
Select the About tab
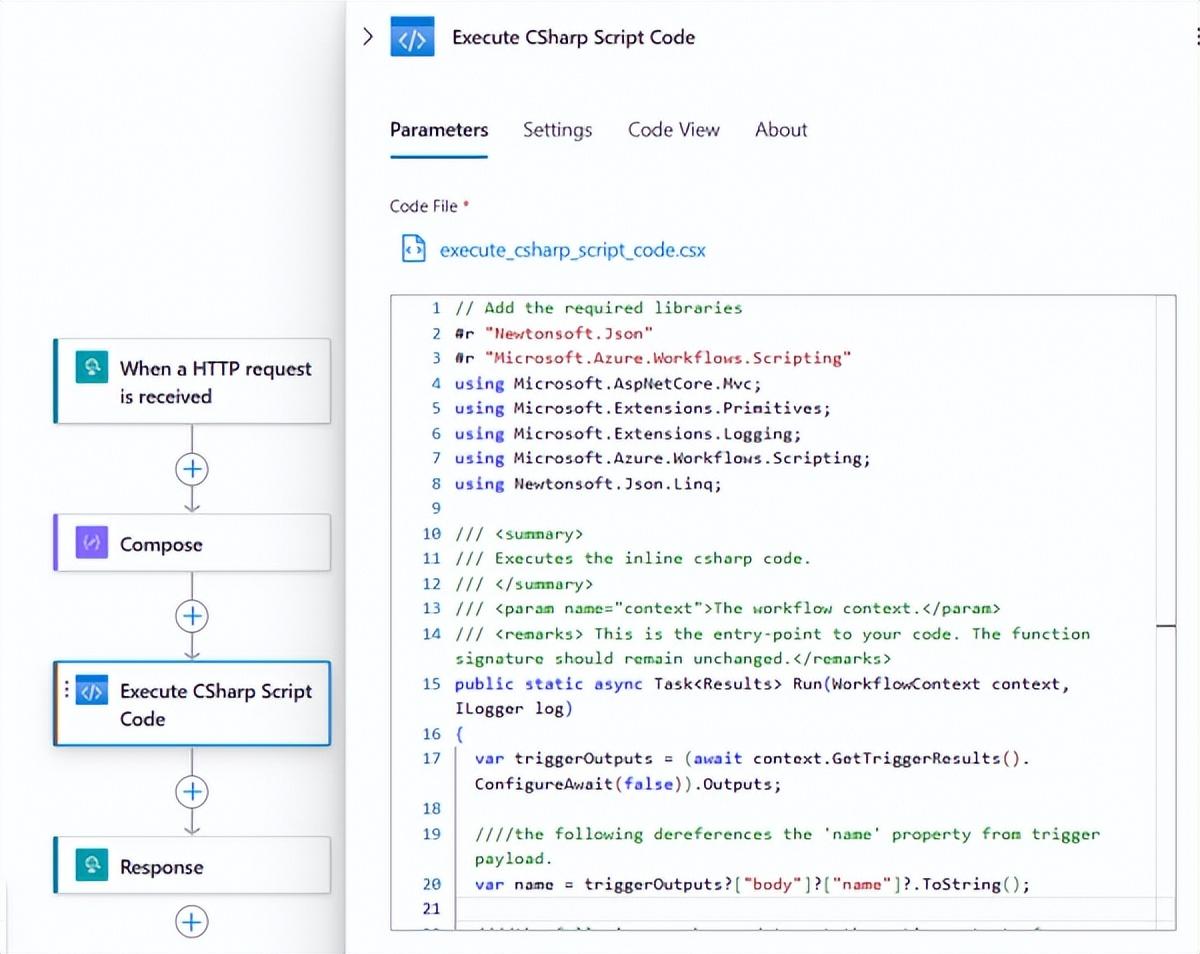781,130
